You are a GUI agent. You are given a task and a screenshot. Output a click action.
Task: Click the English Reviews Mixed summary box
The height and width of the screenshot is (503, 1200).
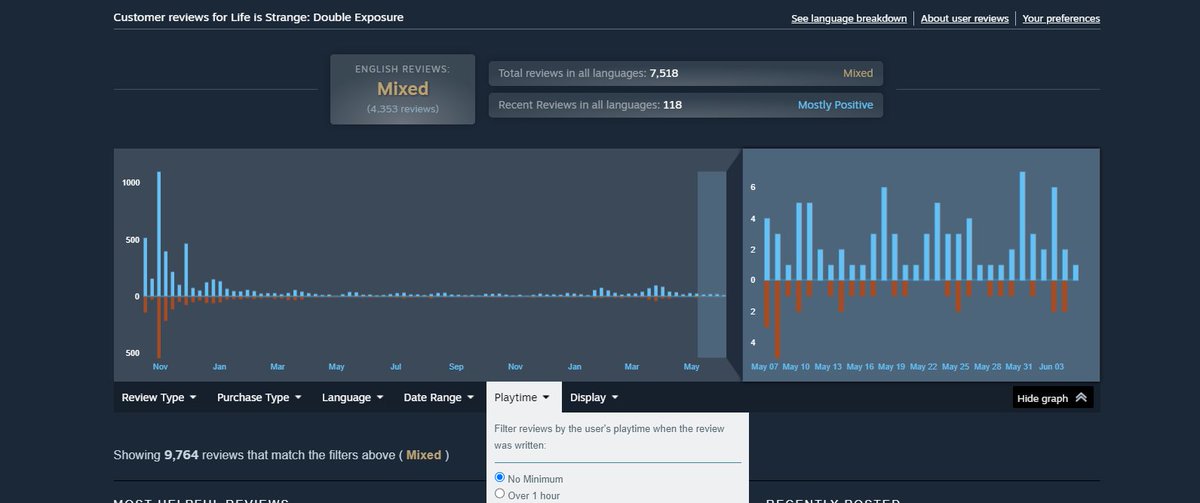[x=403, y=89]
